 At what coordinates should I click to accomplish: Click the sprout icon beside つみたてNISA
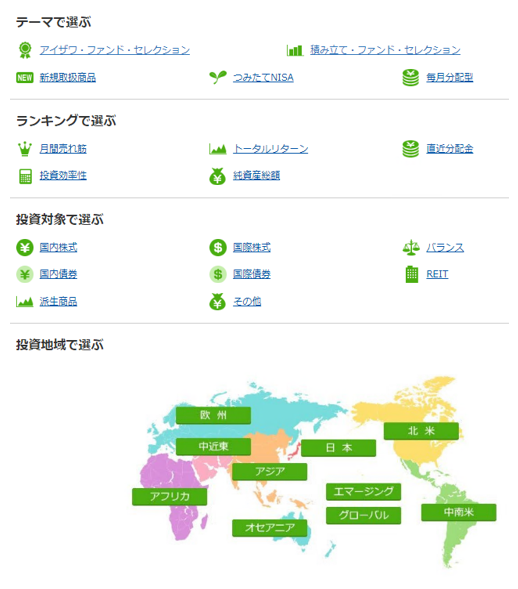(218, 77)
